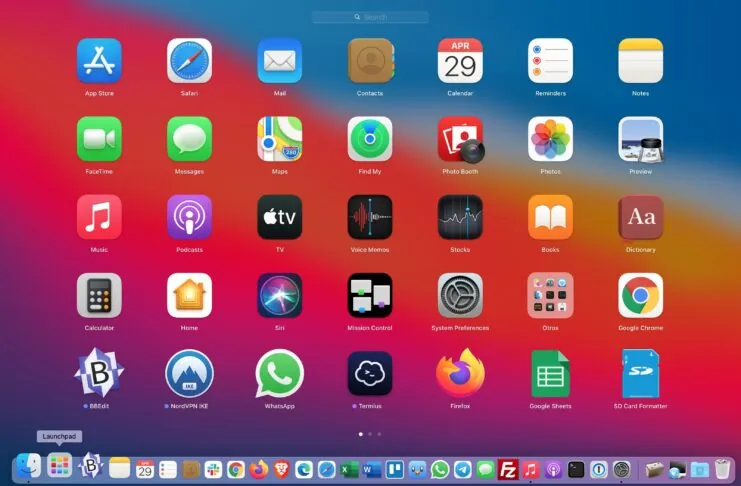Launch Excel from the Dock
This screenshot has height=486, width=741.
[x=349, y=469]
